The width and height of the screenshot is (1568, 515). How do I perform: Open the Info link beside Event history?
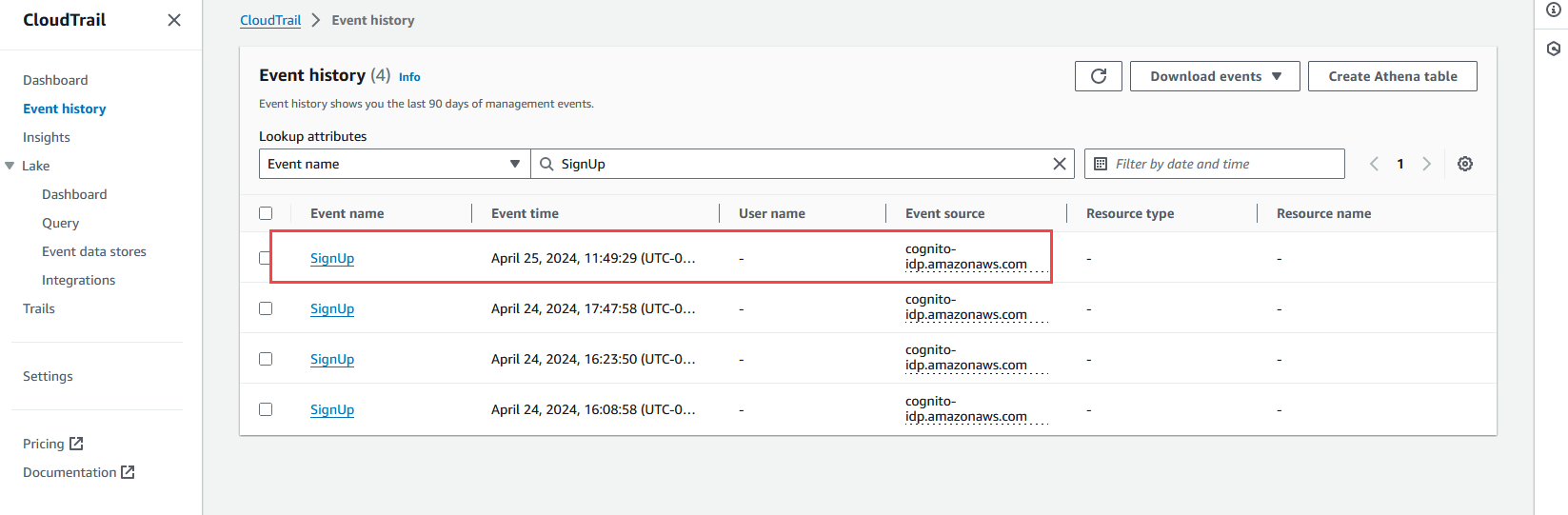coord(409,77)
